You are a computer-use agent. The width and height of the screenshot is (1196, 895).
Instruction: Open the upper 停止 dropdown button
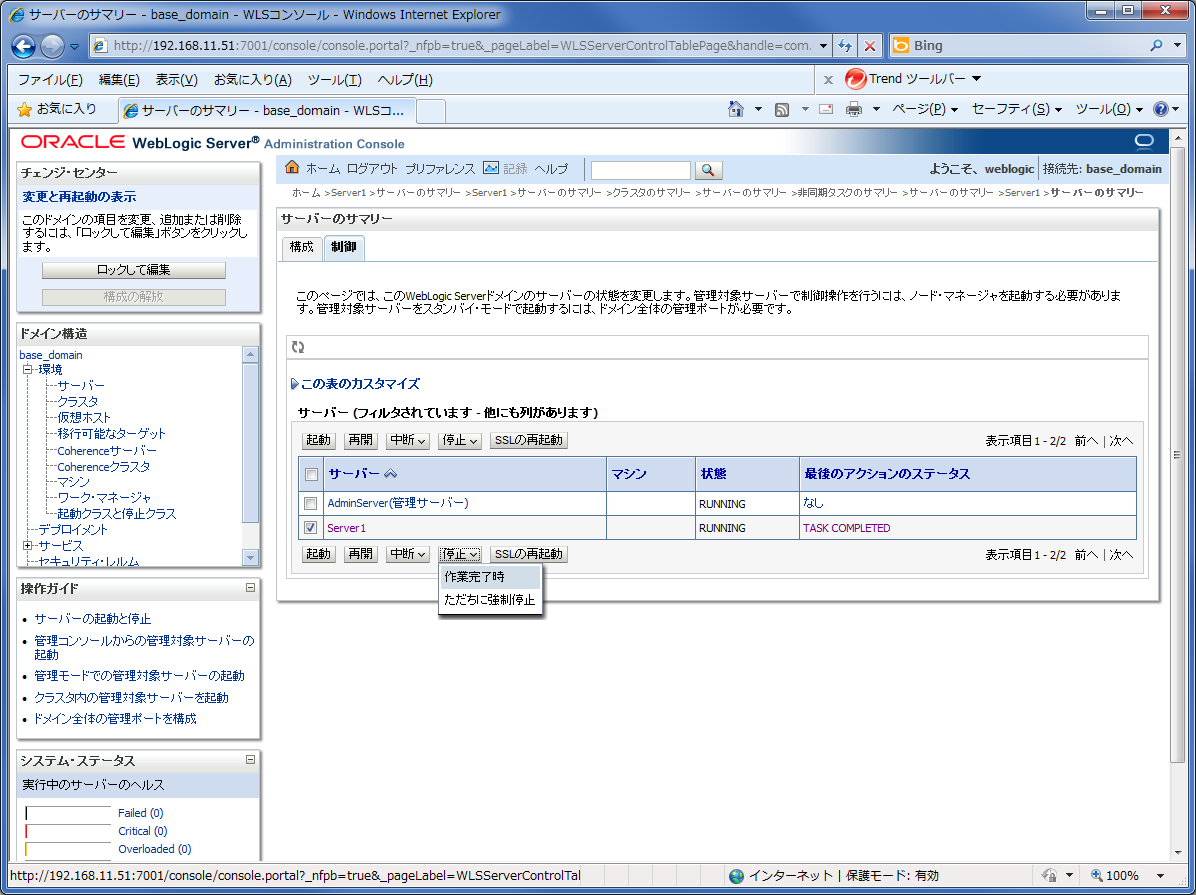tap(459, 440)
